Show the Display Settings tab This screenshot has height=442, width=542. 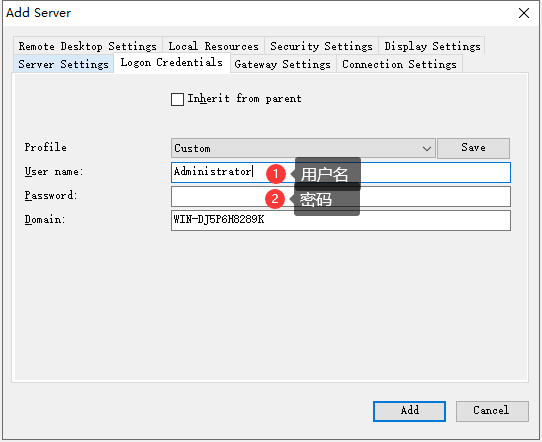432,46
